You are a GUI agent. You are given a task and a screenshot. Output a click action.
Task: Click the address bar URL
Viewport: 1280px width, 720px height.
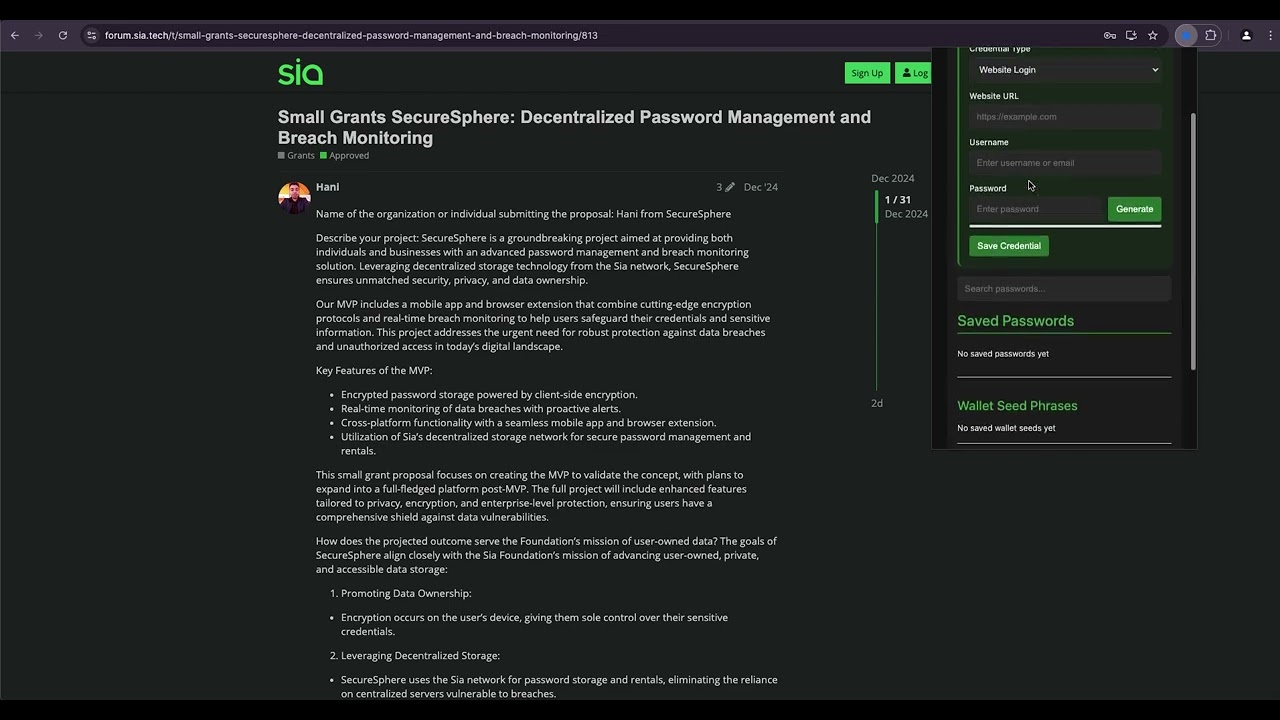tap(351, 35)
